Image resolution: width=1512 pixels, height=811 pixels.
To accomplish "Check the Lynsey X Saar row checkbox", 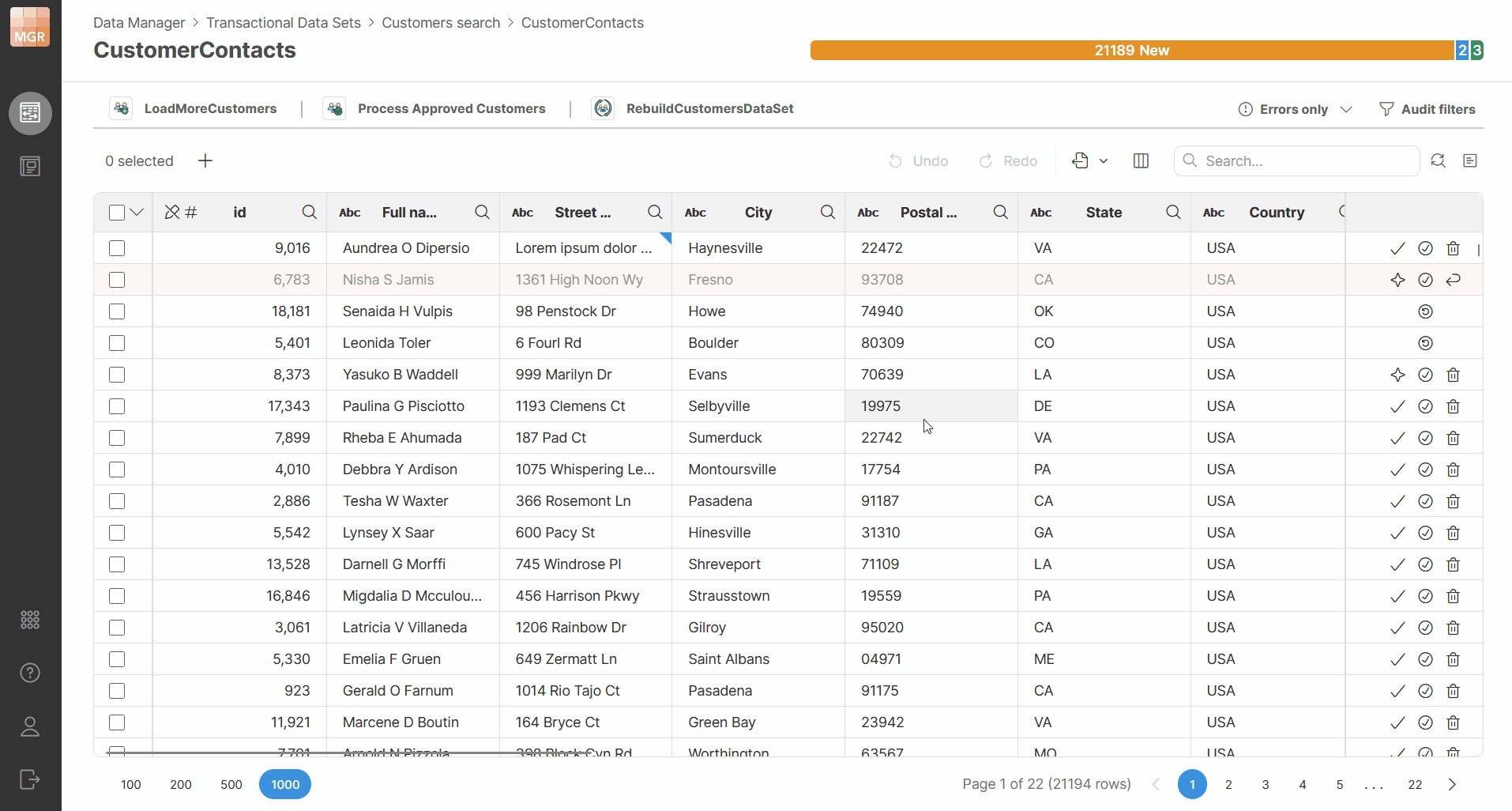I will point(117,533).
